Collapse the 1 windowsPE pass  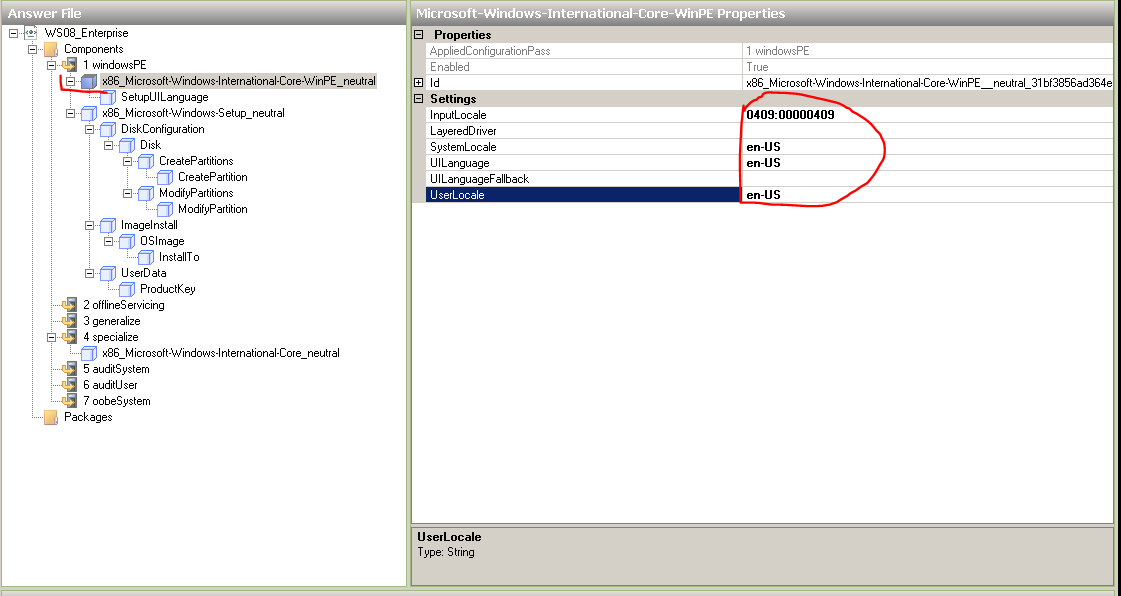tap(51, 65)
